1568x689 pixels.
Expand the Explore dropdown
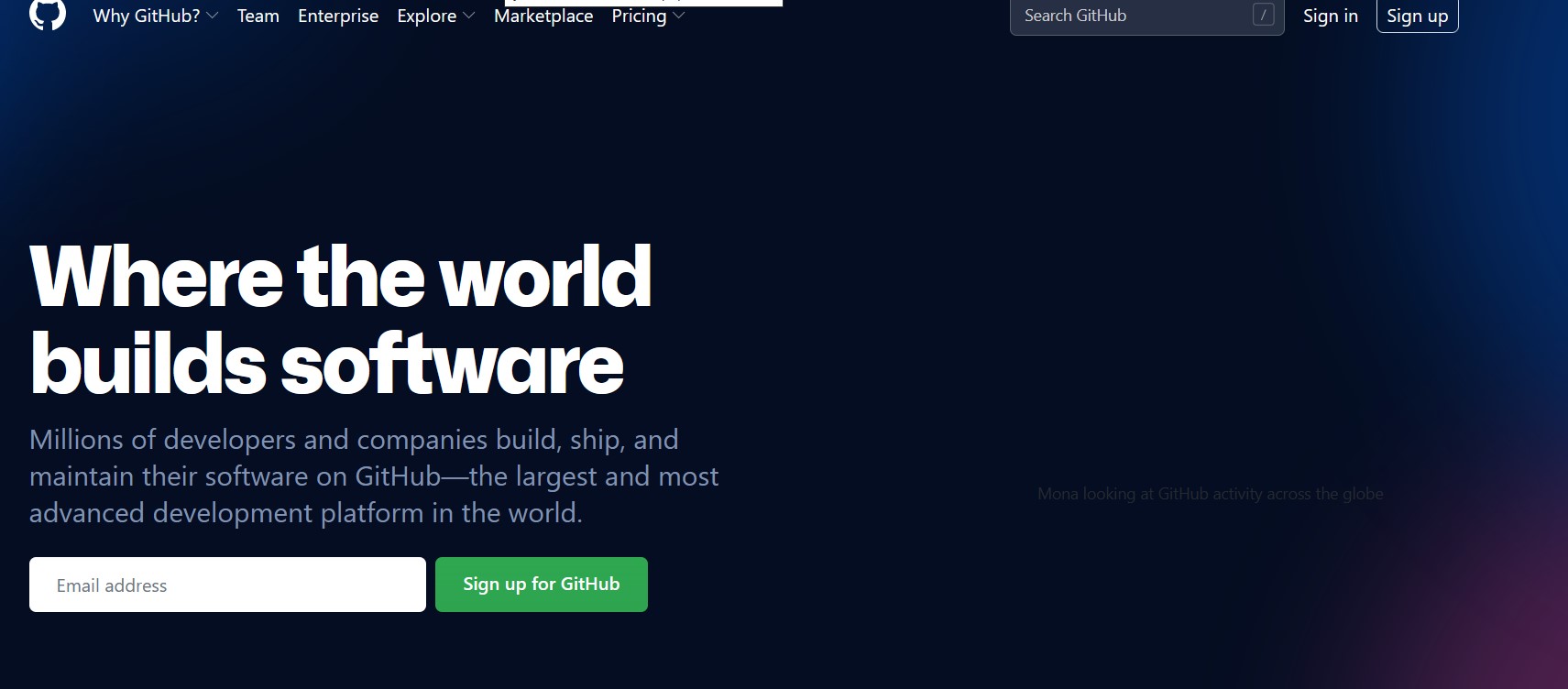(436, 16)
